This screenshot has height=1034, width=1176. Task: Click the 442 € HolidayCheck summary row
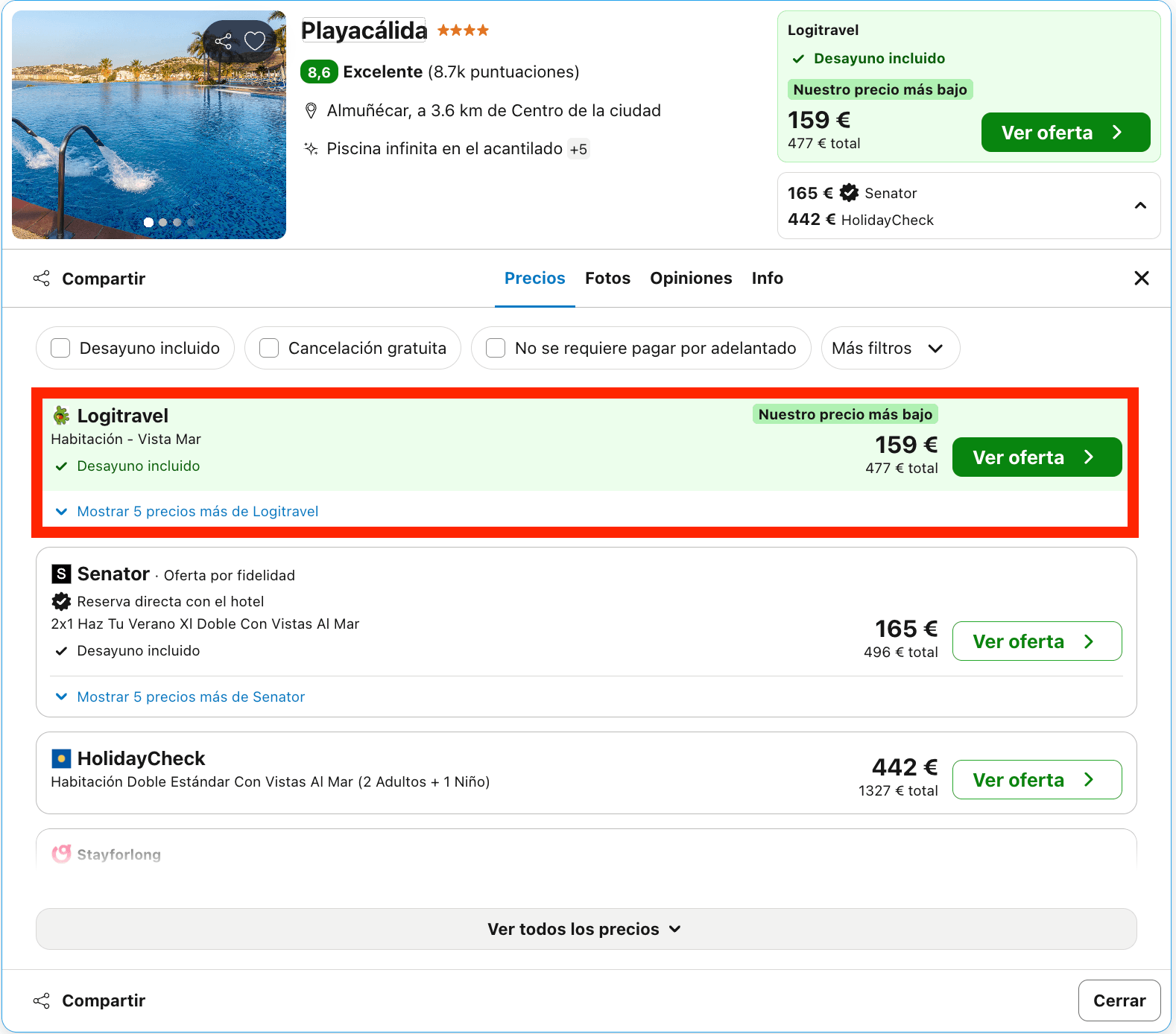861,220
